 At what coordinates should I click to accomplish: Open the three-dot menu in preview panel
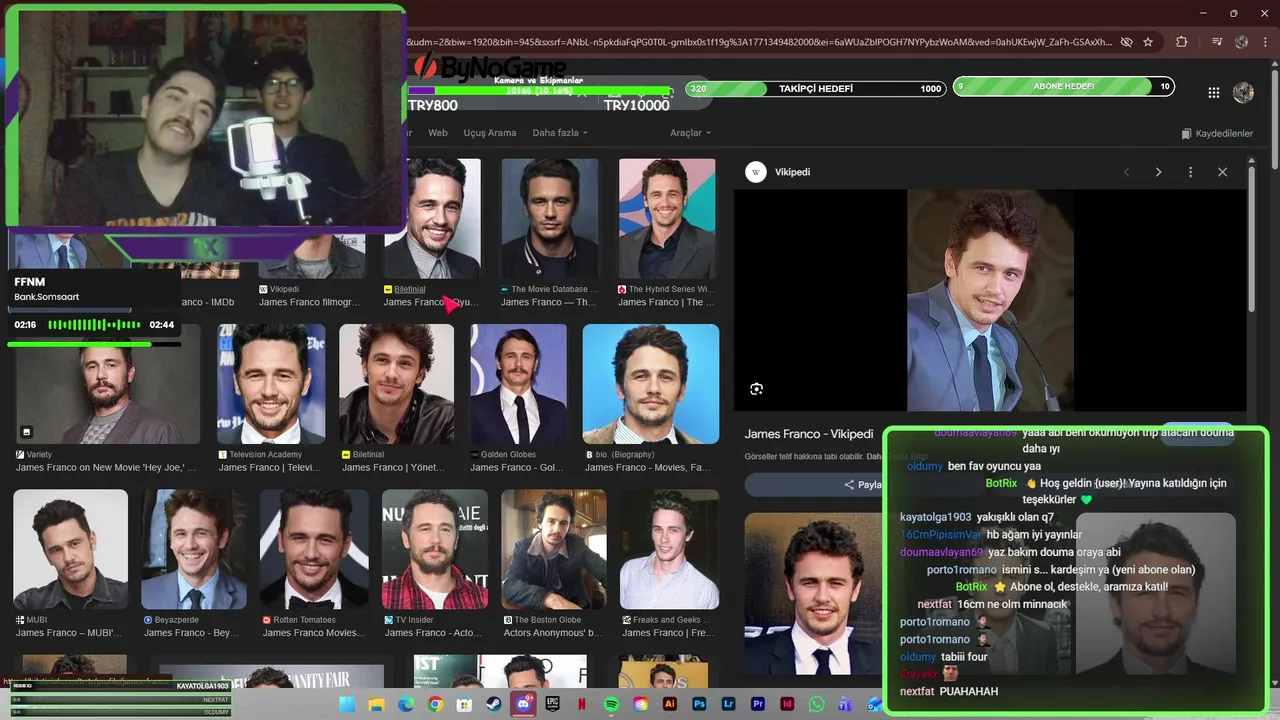pyautogui.click(x=1190, y=172)
